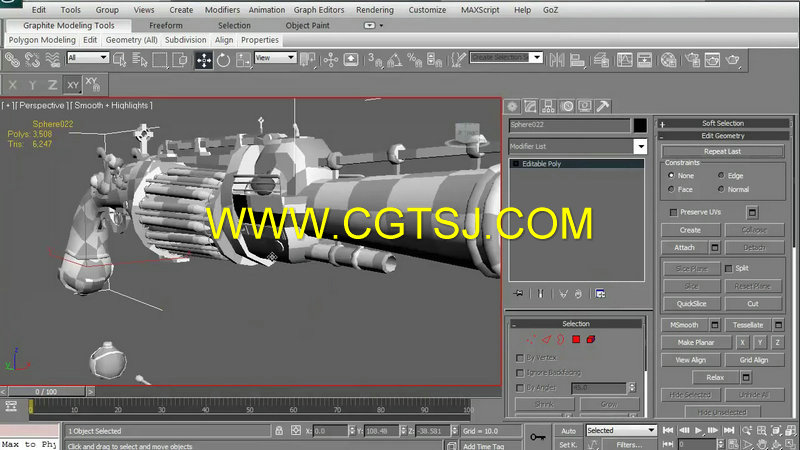Screen dimensions: 800x450
Task: Choose Rectangular Selection Region tool
Action: (160, 60)
